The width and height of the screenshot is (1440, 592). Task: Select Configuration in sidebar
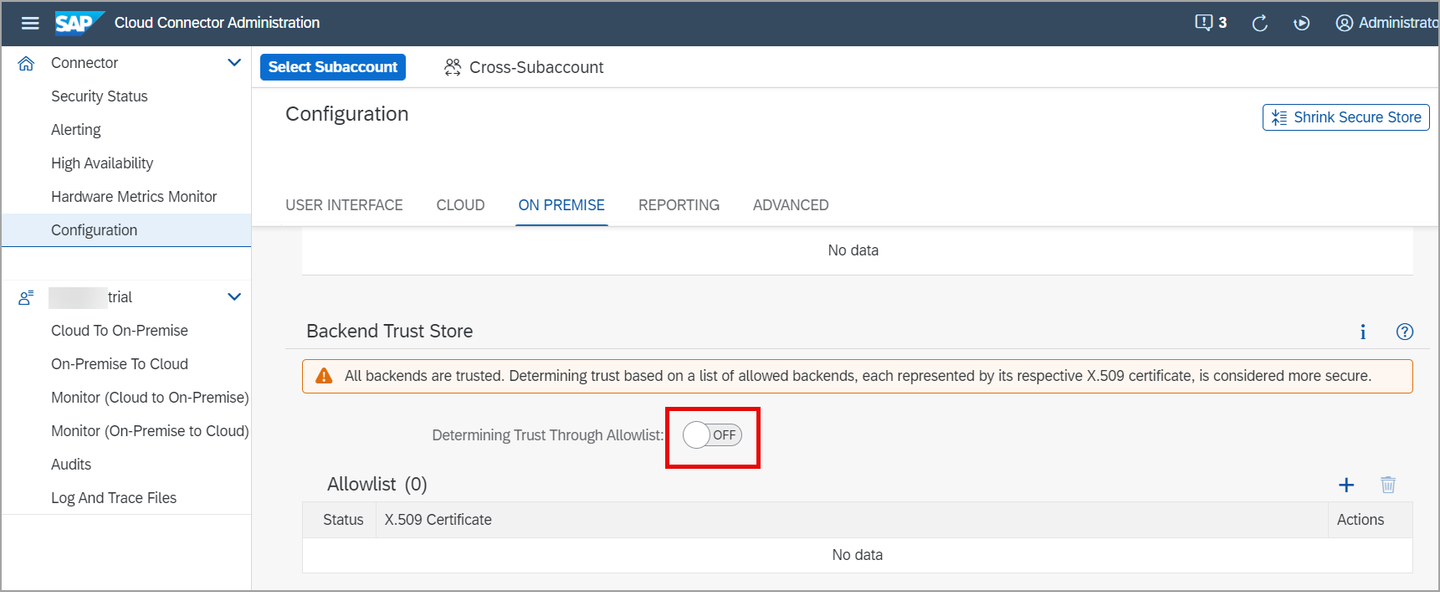126,230
